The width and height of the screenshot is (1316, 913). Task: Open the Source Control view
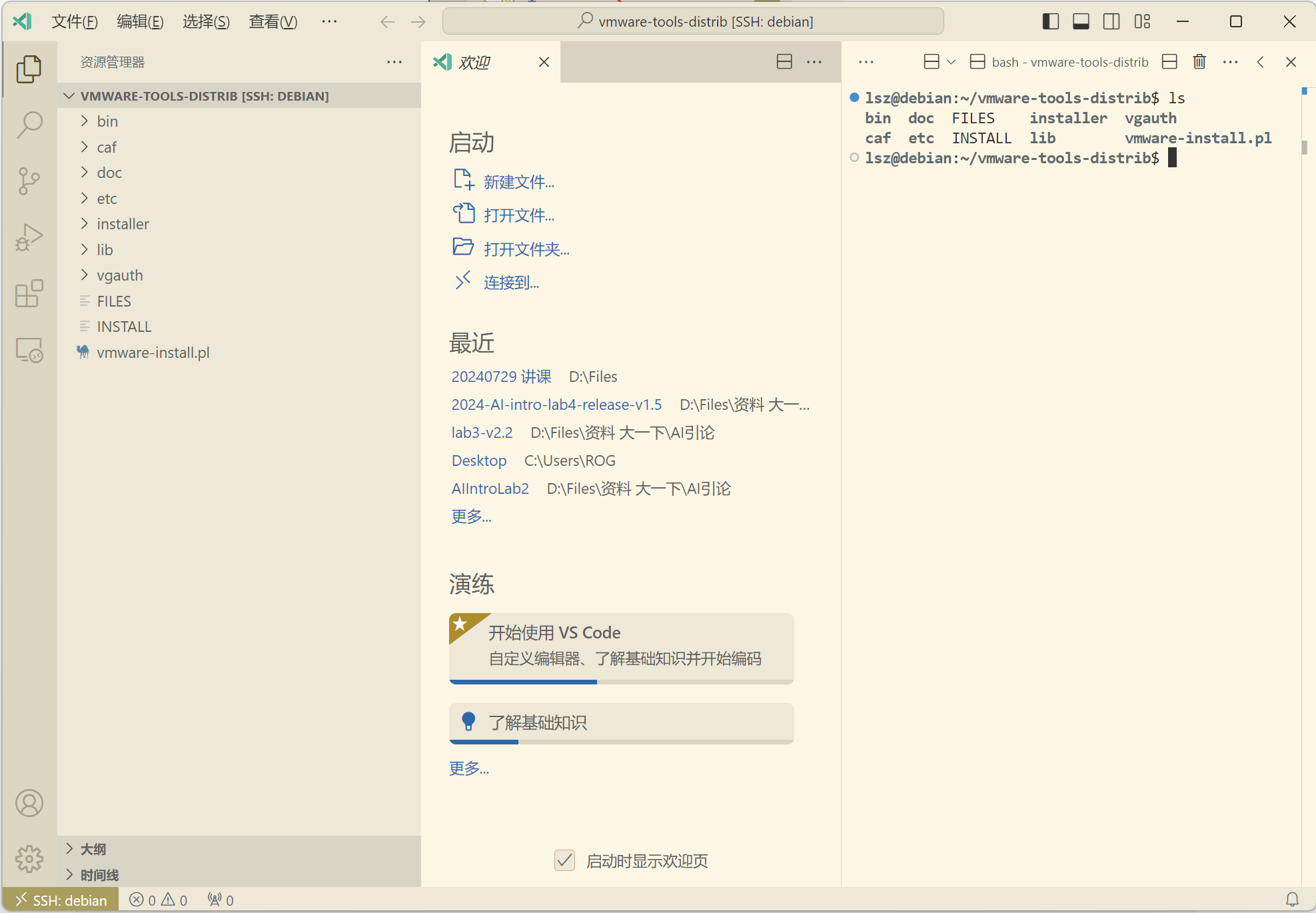[29, 181]
